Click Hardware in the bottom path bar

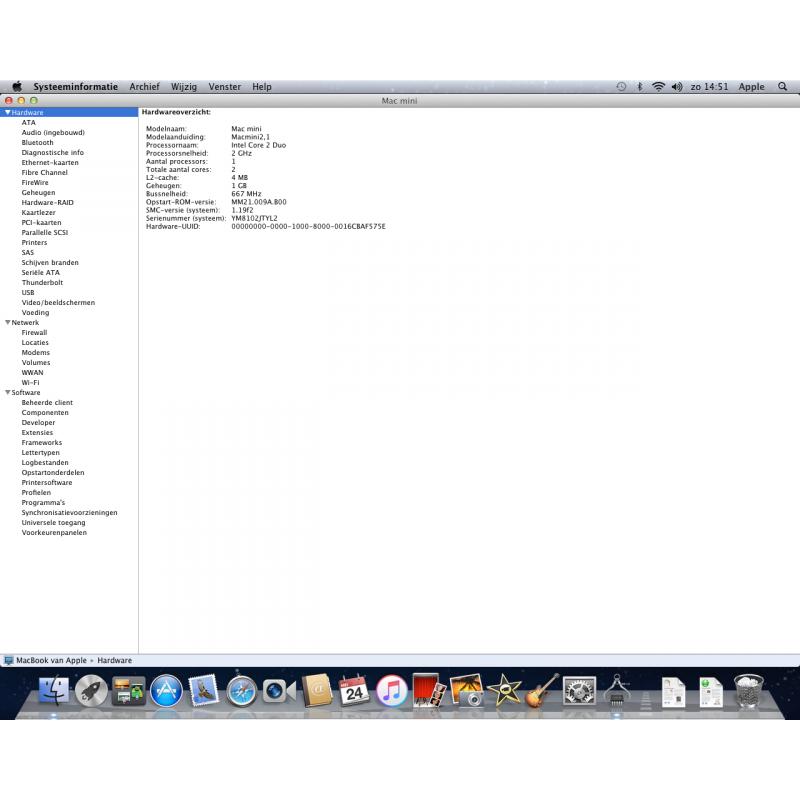114,660
